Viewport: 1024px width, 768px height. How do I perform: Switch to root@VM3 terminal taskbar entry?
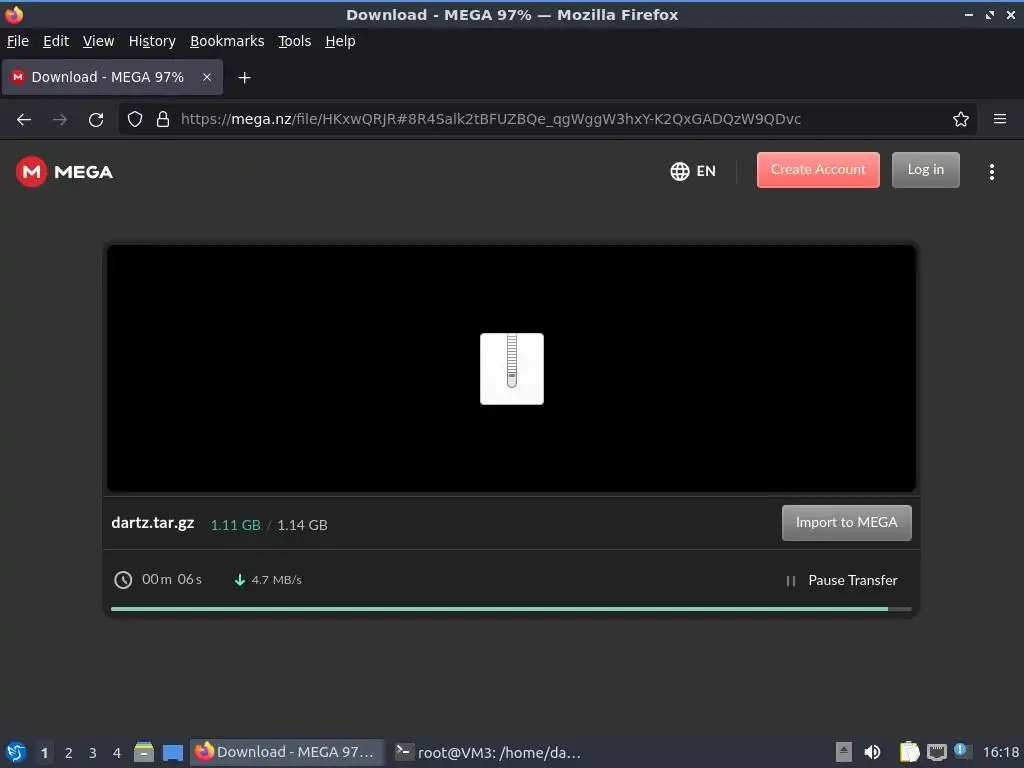tap(489, 752)
